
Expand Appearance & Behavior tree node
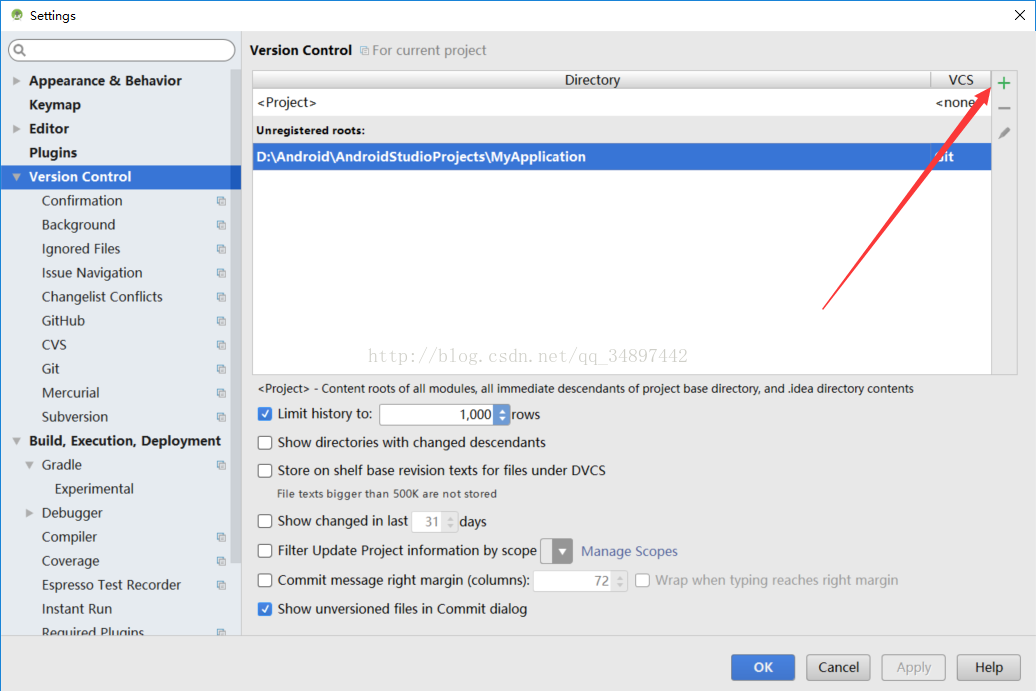17,81
